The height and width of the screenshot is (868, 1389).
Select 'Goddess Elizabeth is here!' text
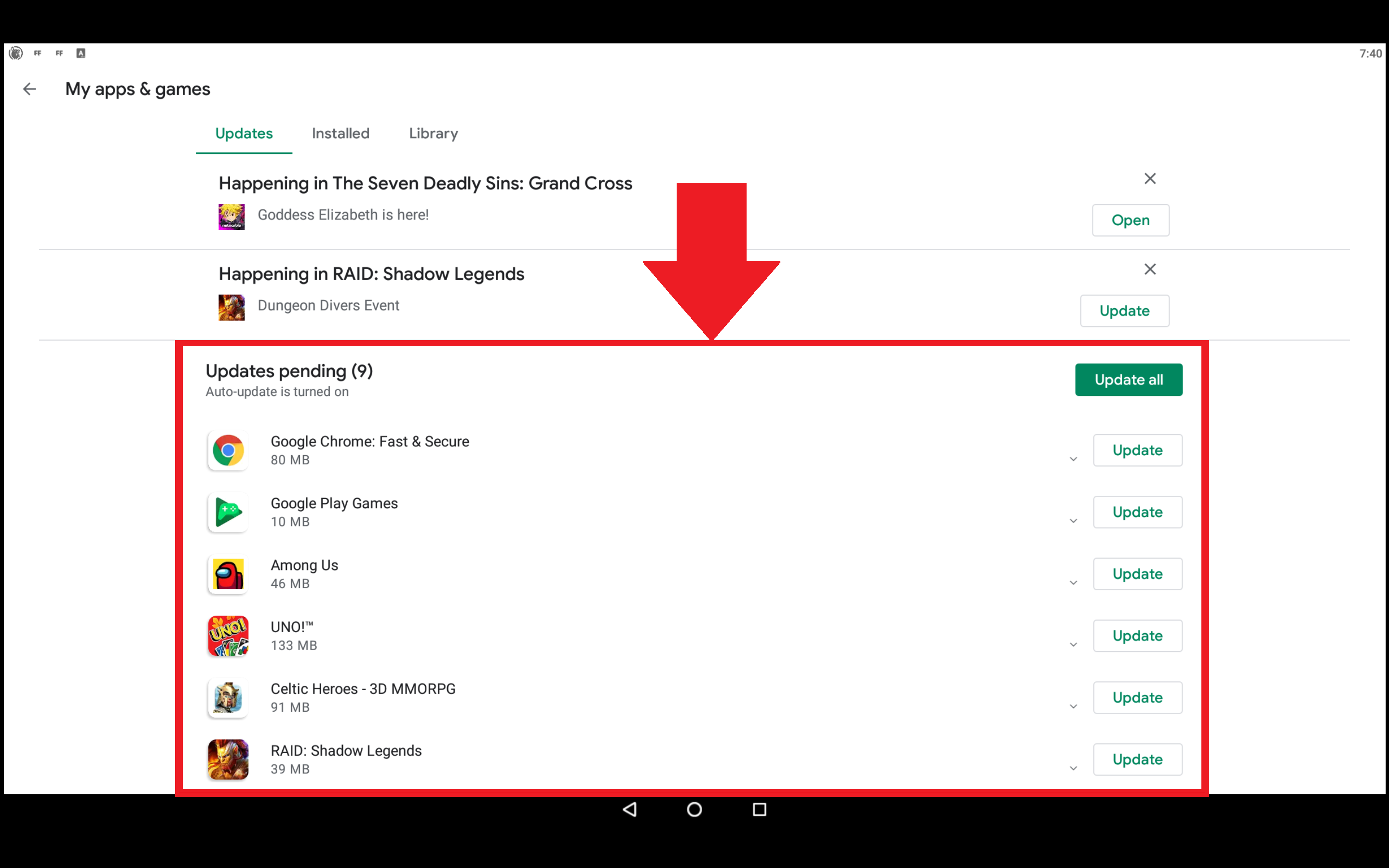343,215
